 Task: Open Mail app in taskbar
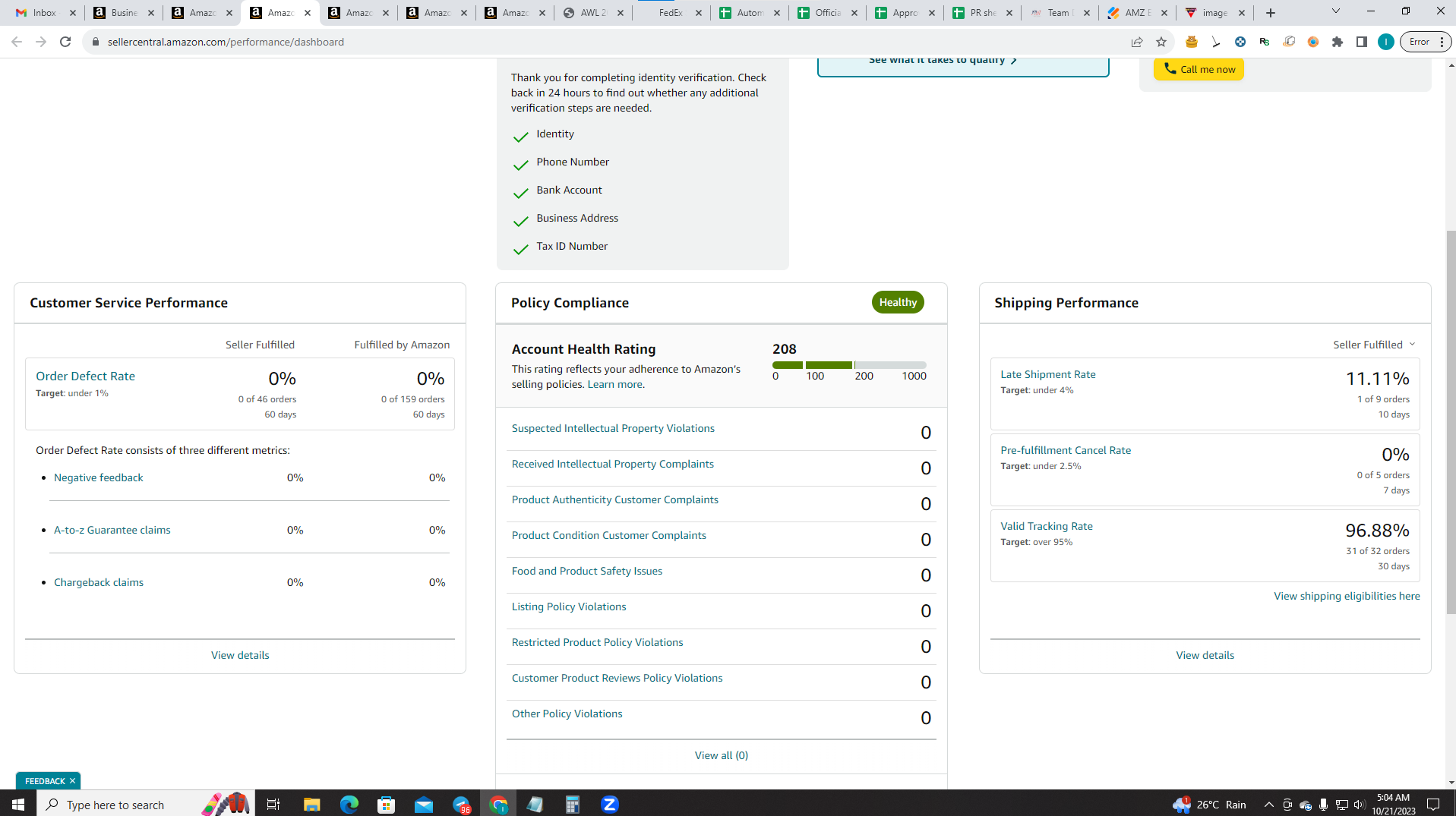(x=424, y=804)
